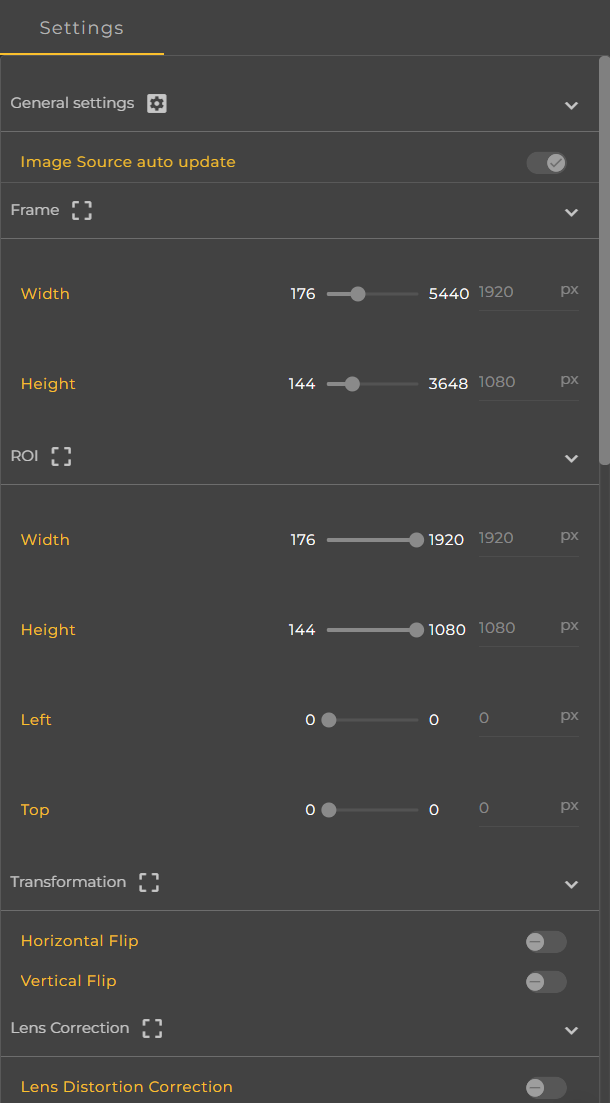Screen dimensions: 610x1103
Task: Collapse the ROI section chevron
Action: coord(571,458)
